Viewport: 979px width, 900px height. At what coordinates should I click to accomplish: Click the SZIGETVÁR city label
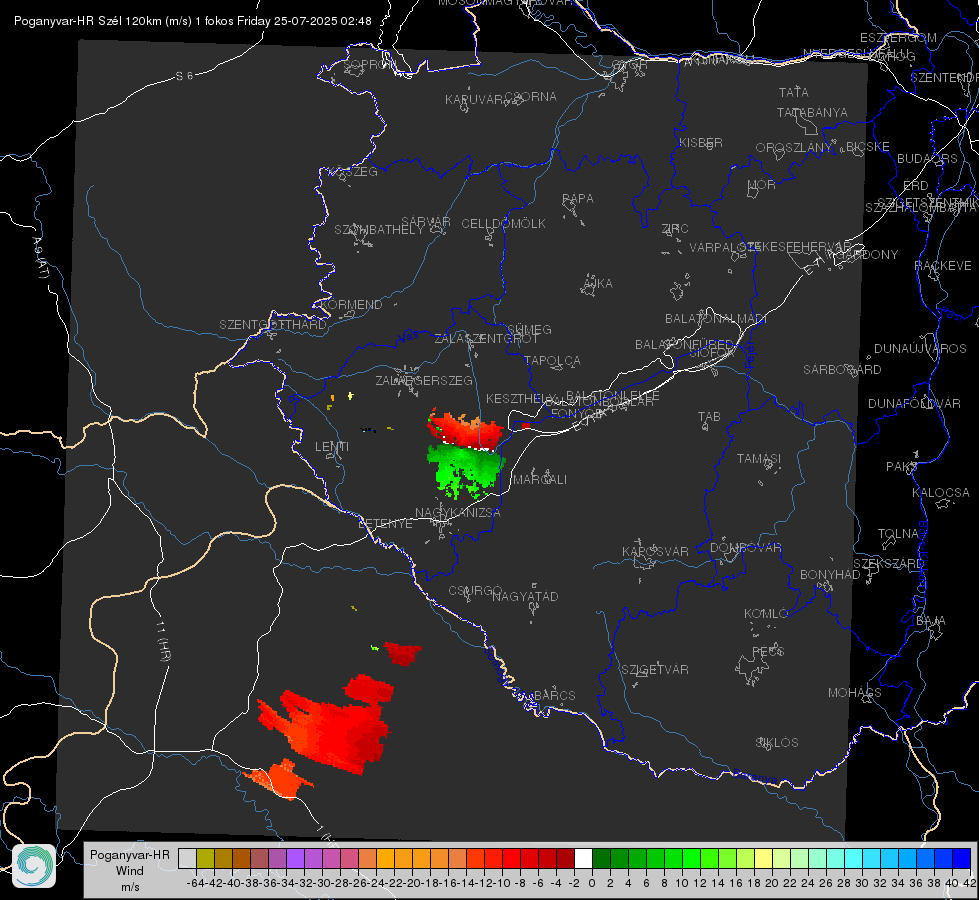[x=655, y=670]
